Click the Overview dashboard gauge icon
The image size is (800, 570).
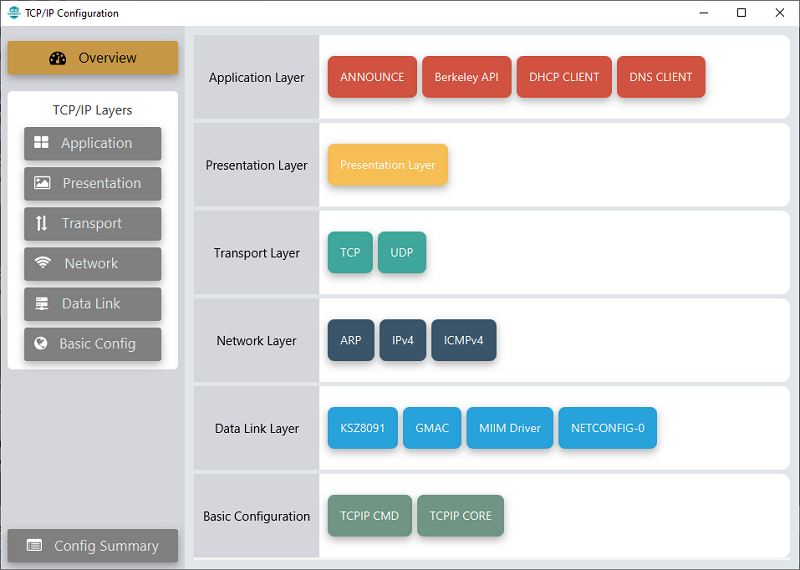(x=57, y=58)
